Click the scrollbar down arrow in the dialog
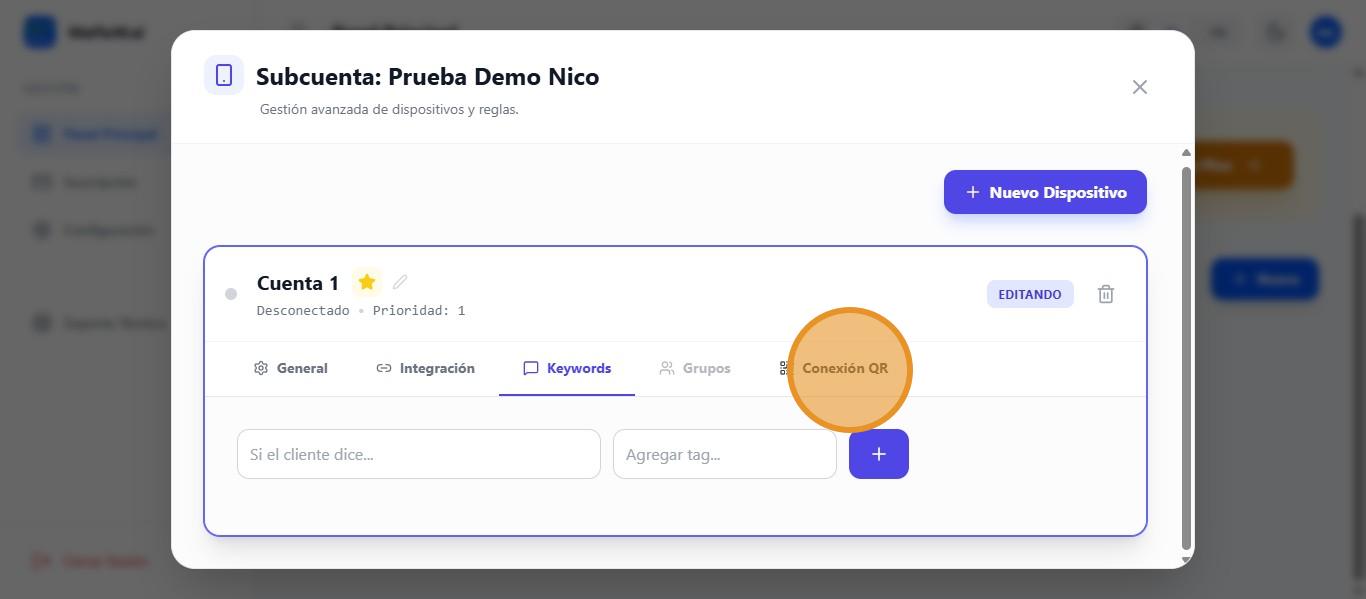The width and height of the screenshot is (1366, 599). (x=1186, y=560)
